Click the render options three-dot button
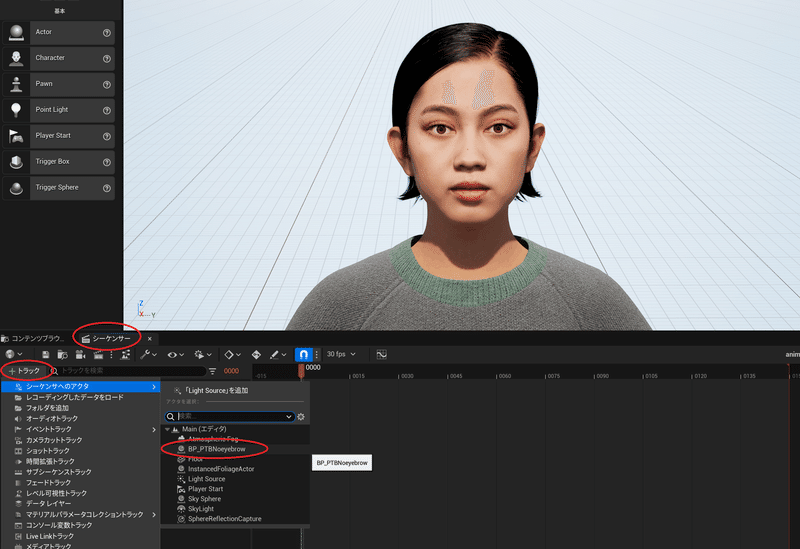The width and height of the screenshot is (800, 549). (x=111, y=354)
